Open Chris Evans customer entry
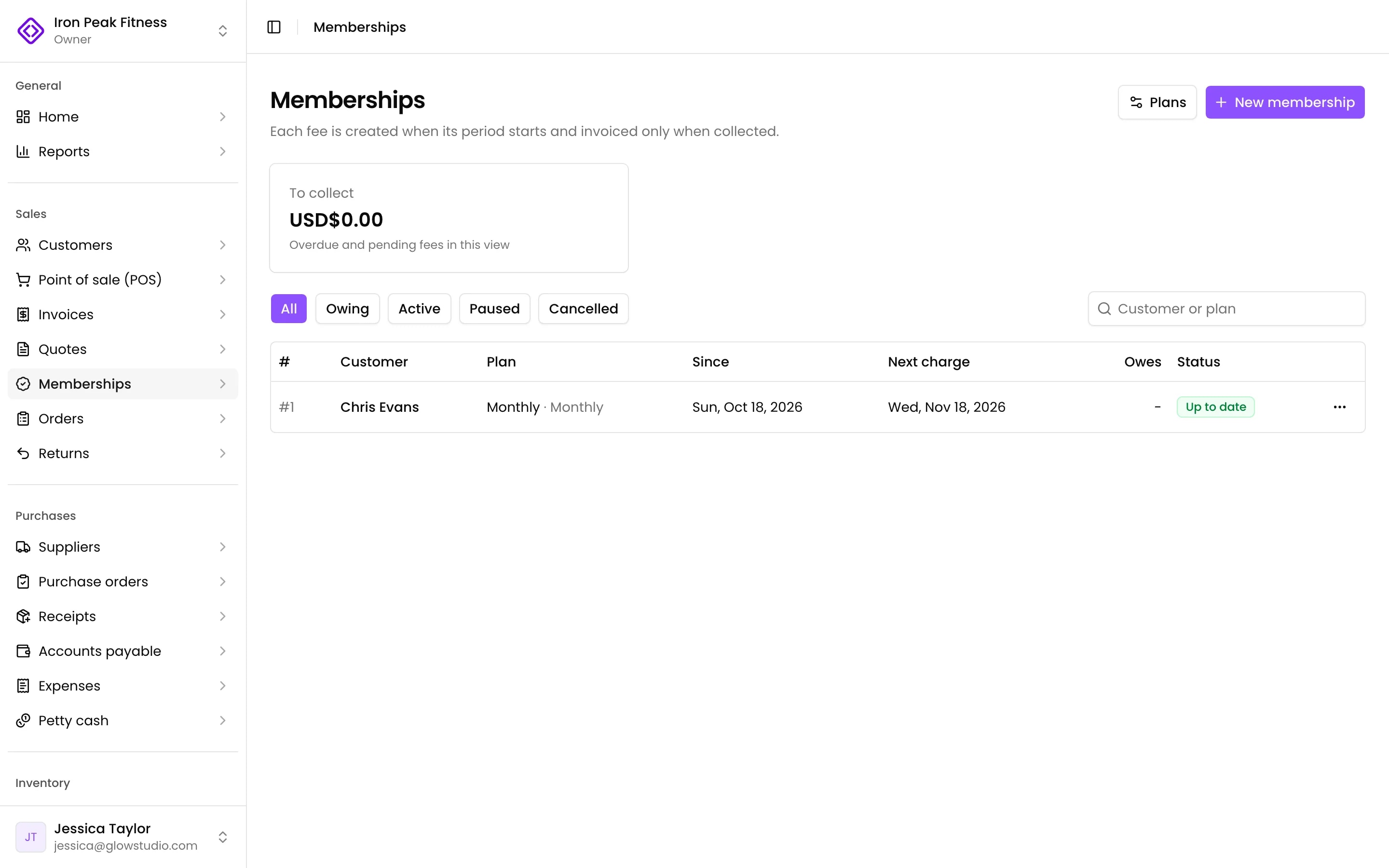The height and width of the screenshot is (868, 1389). click(380, 407)
